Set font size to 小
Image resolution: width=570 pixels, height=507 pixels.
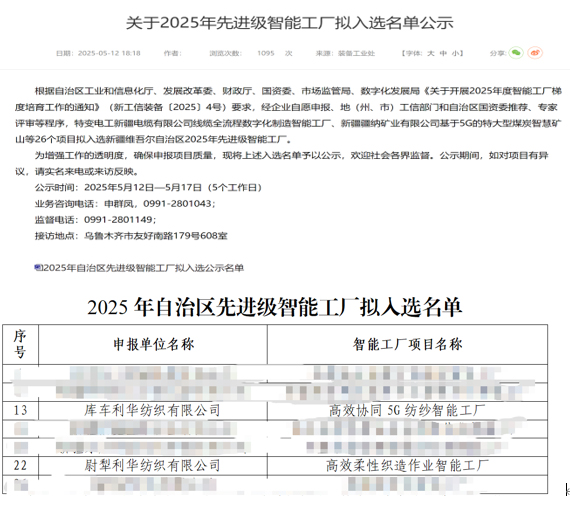click(x=455, y=53)
